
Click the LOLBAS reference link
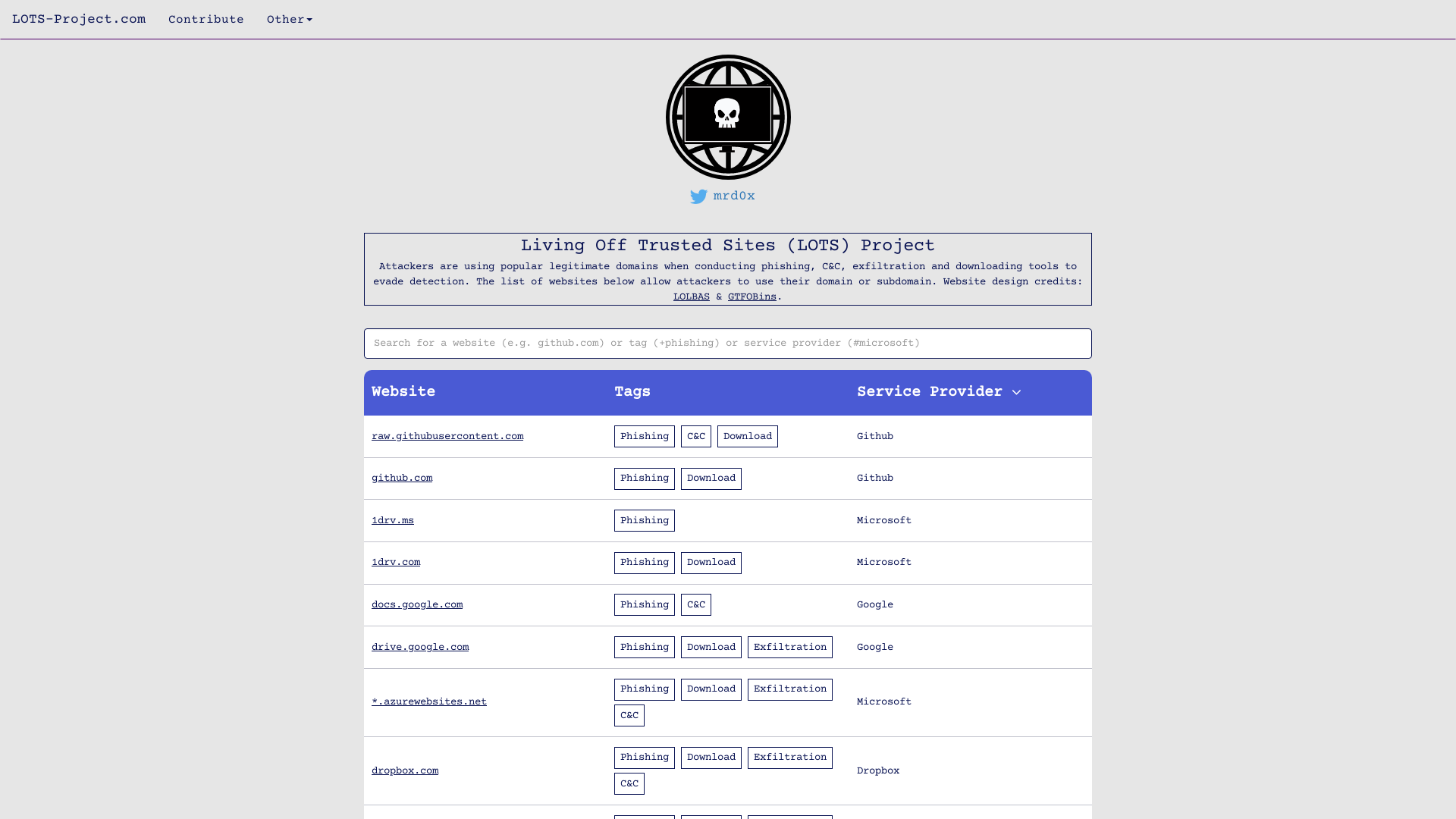coord(691,296)
